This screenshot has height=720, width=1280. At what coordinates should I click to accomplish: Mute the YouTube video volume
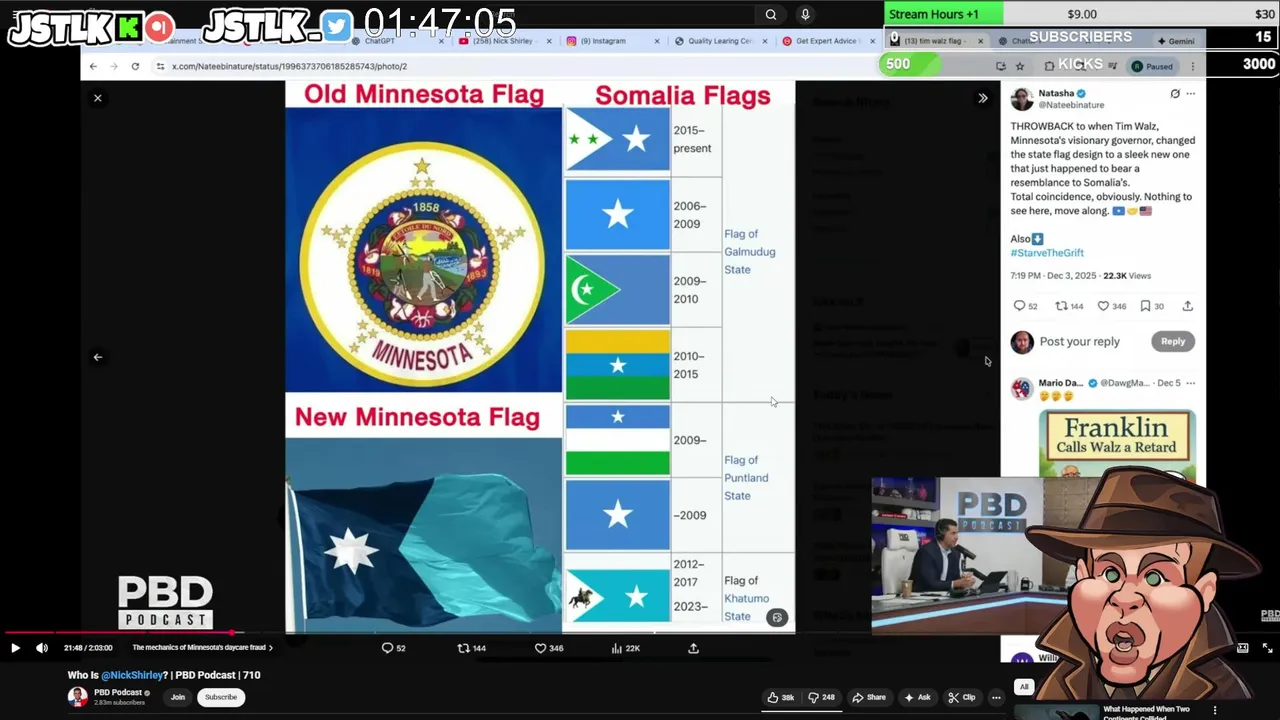click(42, 648)
